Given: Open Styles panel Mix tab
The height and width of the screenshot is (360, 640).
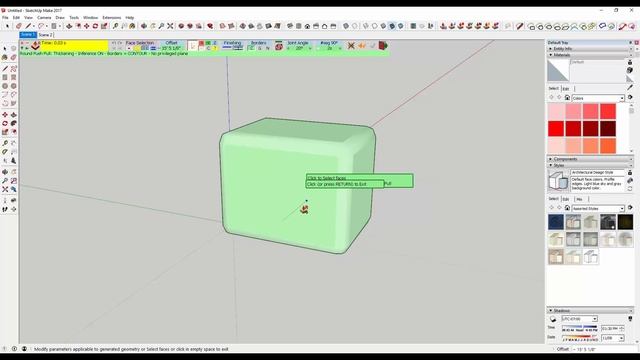Looking at the screenshot, I should (580, 199).
